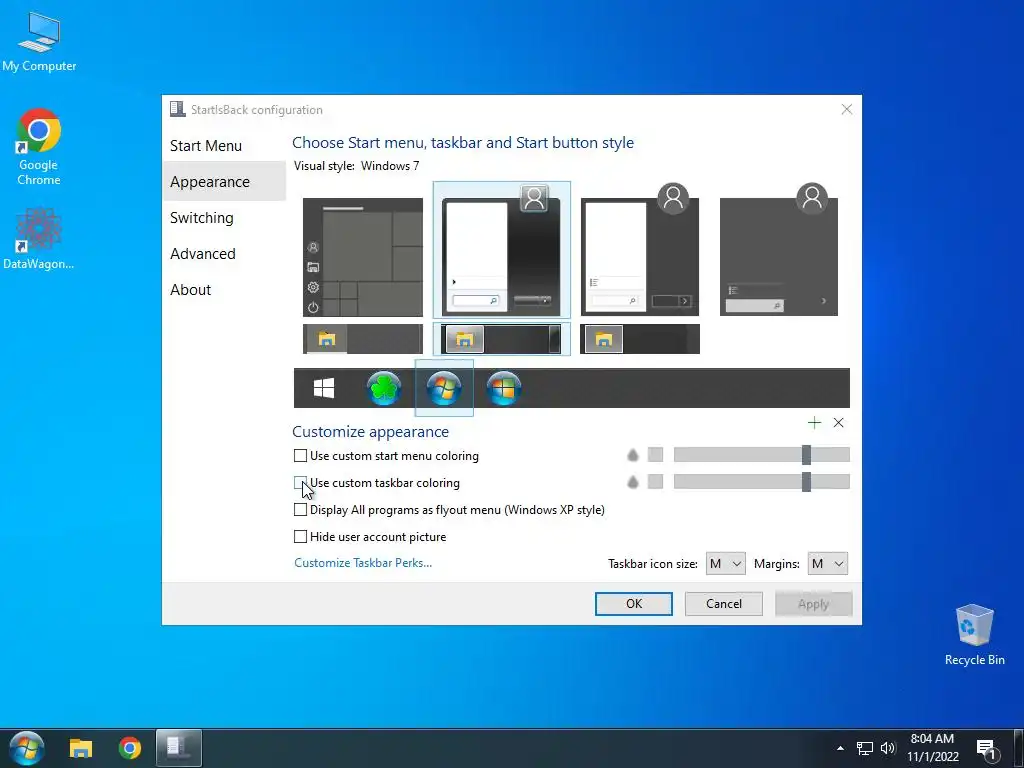
Task: Click the taskbar color swatch
Action: click(655, 482)
